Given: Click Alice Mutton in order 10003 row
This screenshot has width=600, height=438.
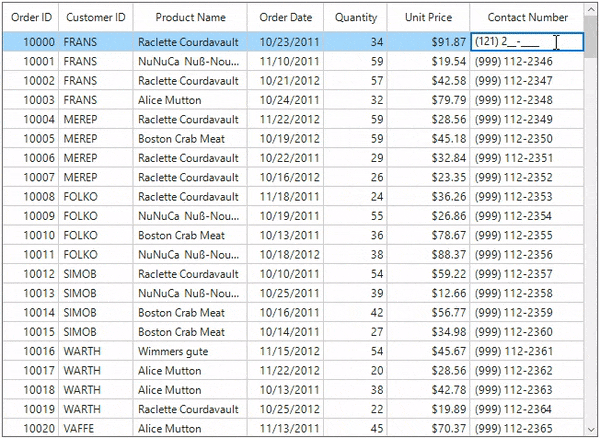Looking at the screenshot, I should (190, 100).
